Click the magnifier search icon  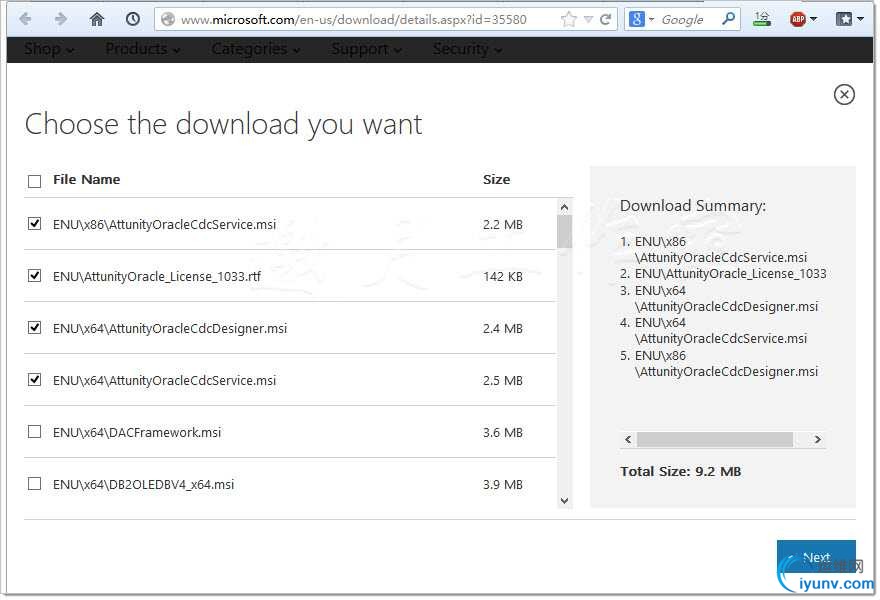(x=728, y=19)
